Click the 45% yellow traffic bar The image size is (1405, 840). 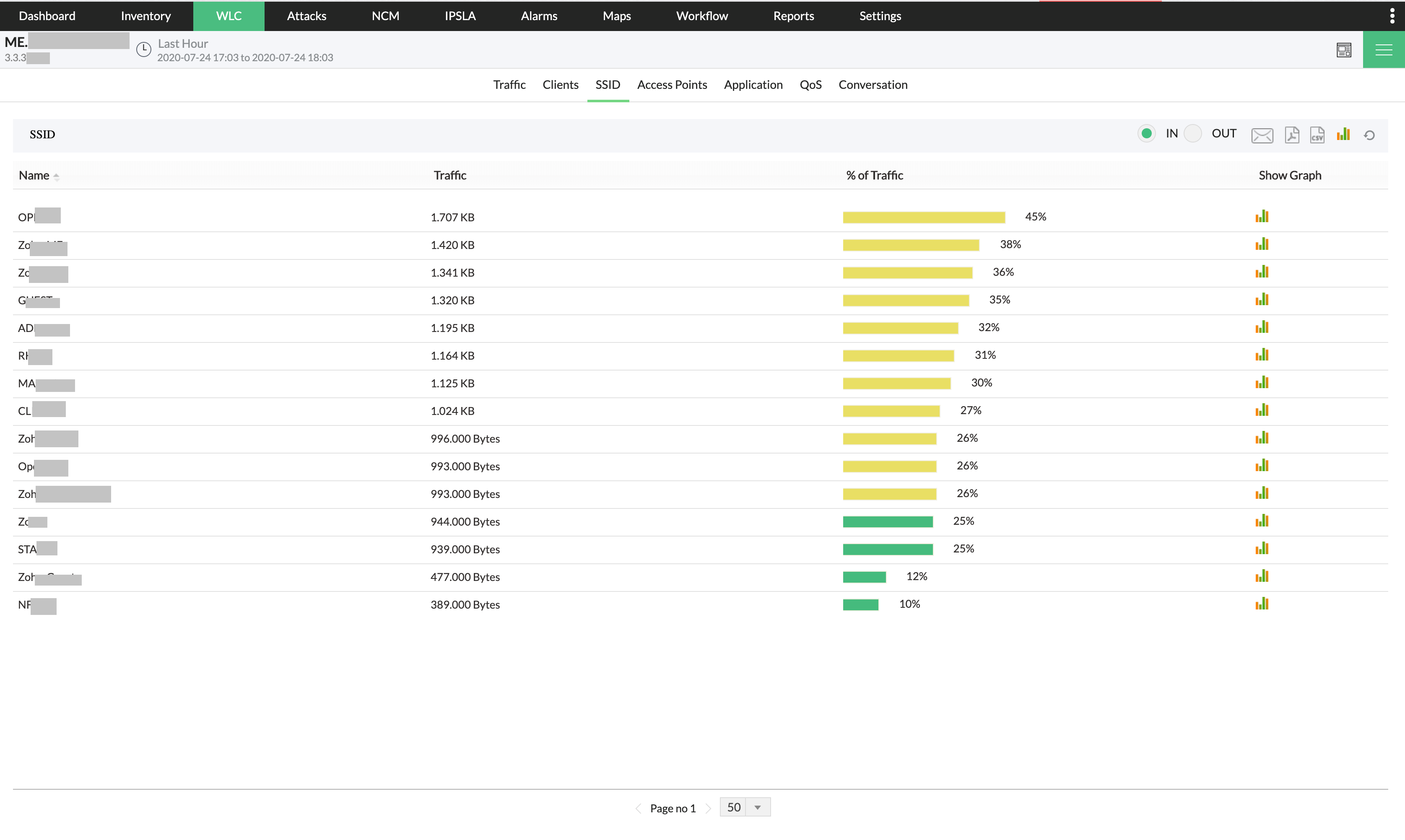tap(923, 218)
